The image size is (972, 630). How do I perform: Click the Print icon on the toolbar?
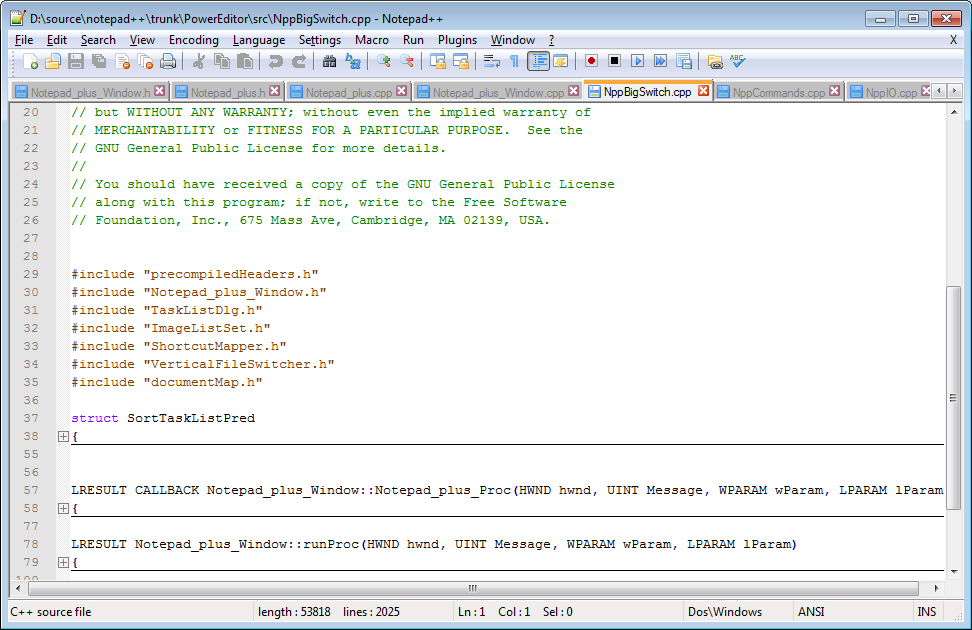[170, 61]
